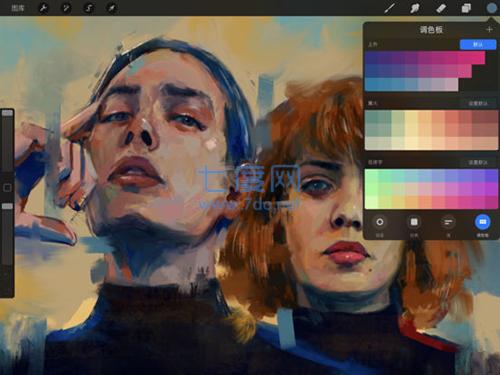Select the Eraser tool
This screenshot has height=375, width=500.
coord(441,8)
